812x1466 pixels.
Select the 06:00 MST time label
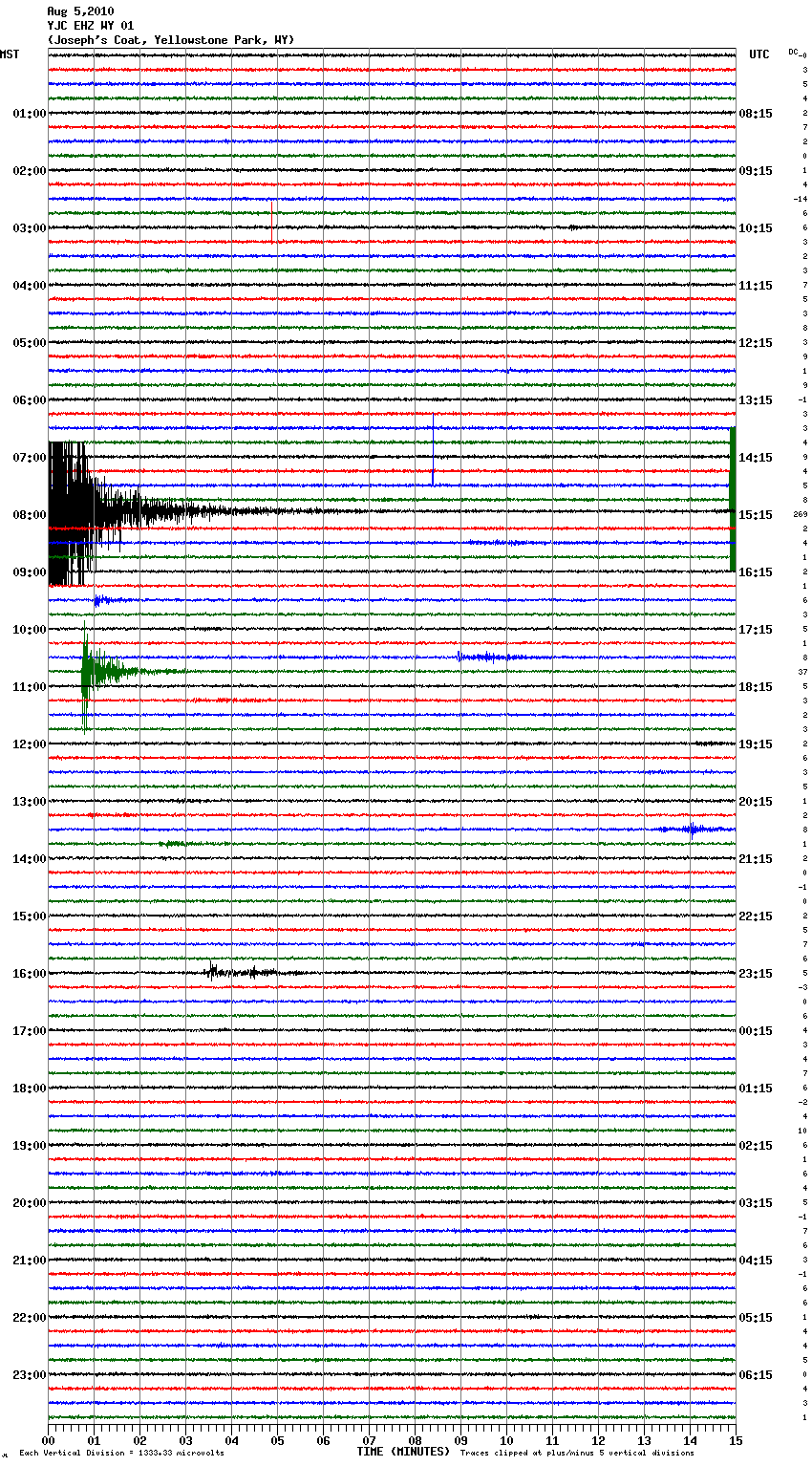pyautogui.click(x=30, y=400)
